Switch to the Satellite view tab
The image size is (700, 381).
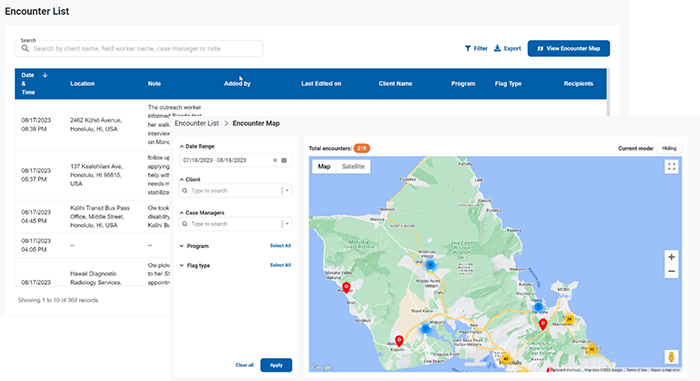(x=353, y=166)
